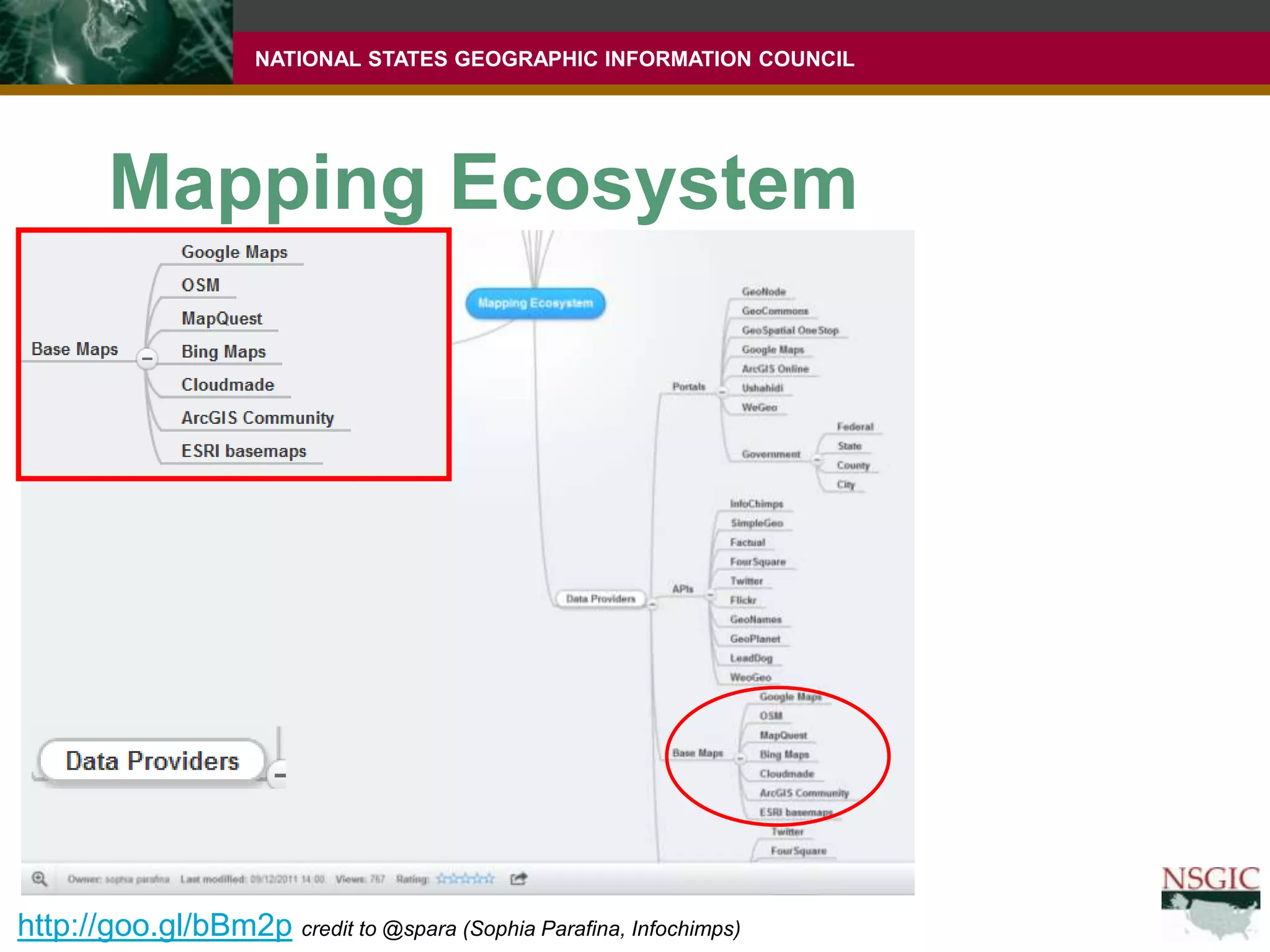Select the SimpleGeo node
The width and height of the screenshot is (1270, 952).
pos(757,523)
